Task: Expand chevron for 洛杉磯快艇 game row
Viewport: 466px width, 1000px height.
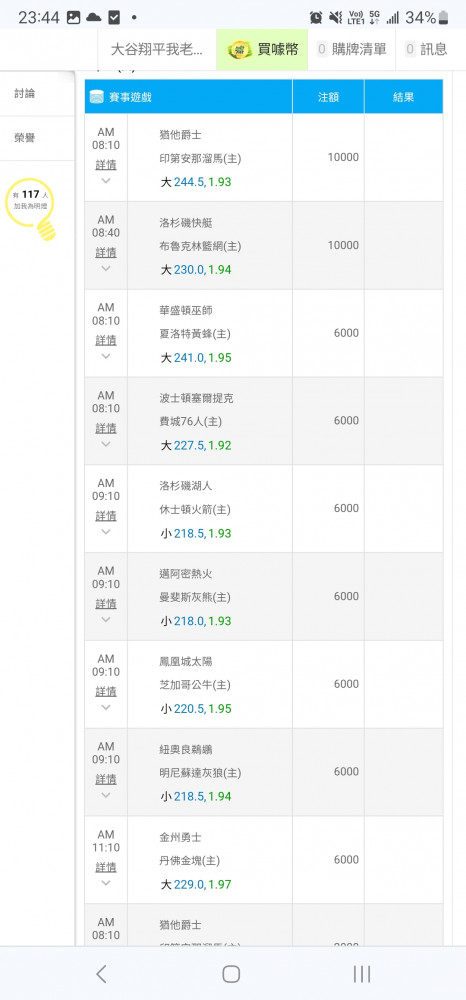Action: pyautogui.click(x=106, y=268)
